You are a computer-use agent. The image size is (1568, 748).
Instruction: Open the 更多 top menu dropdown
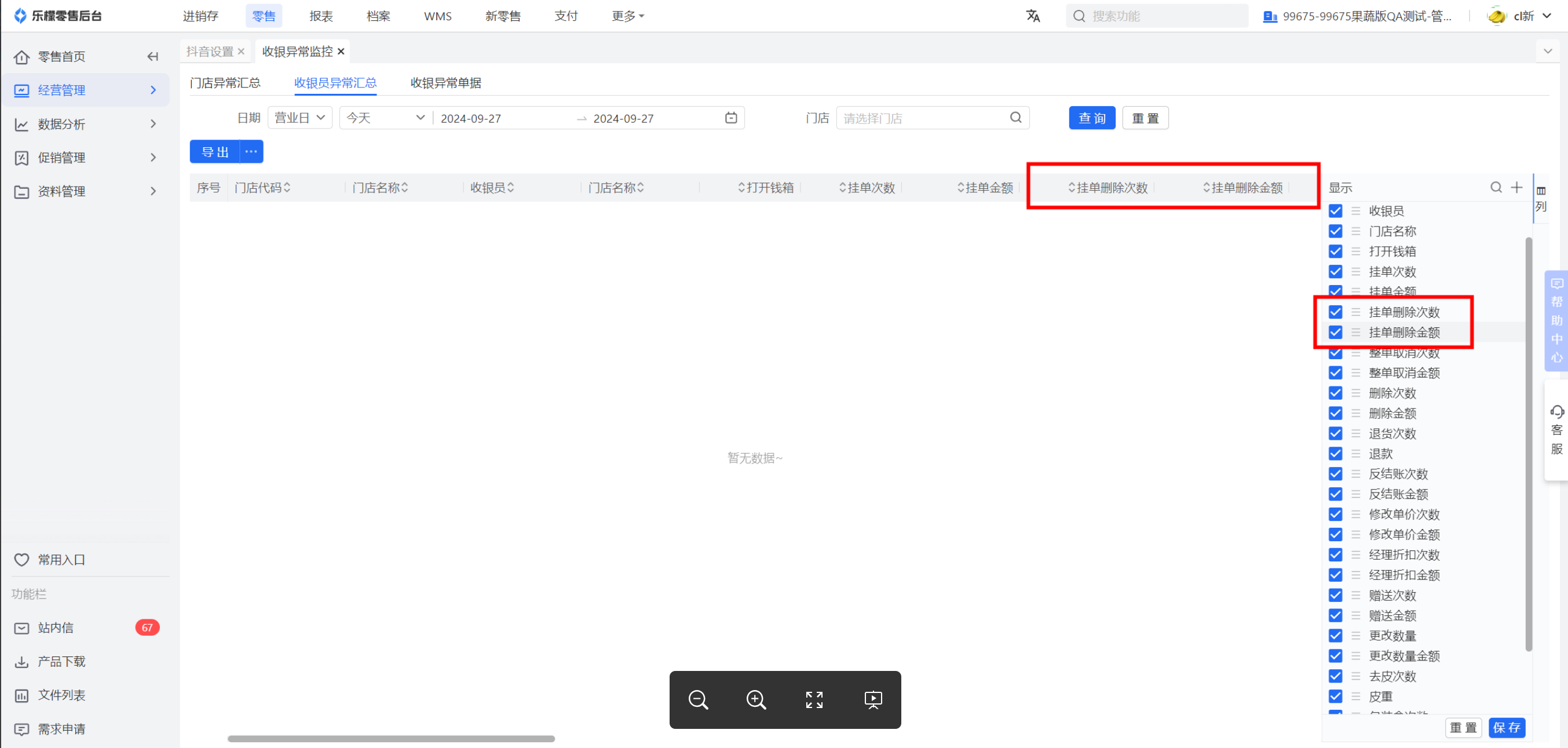pyautogui.click(x=627, y=16)
